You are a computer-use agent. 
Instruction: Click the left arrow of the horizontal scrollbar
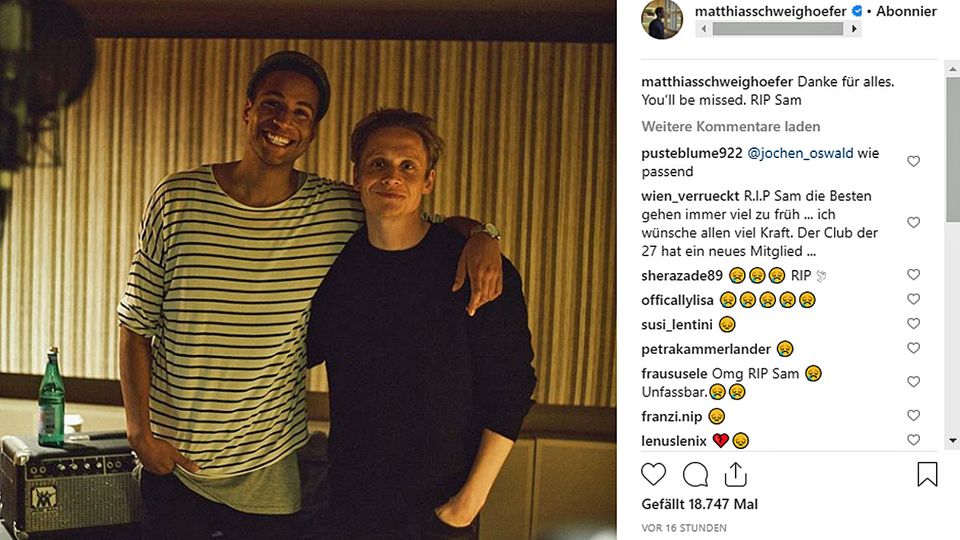(703, 29)
